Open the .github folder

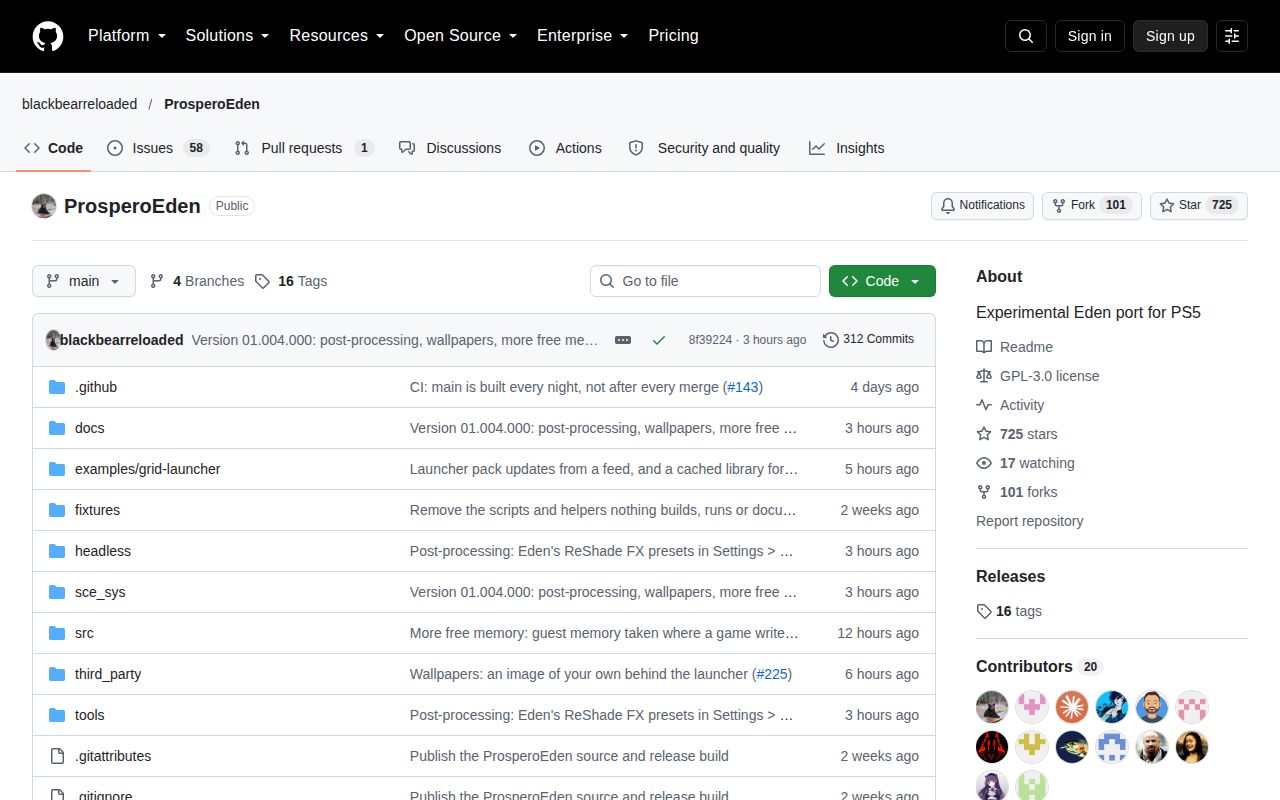pos(96,387)
